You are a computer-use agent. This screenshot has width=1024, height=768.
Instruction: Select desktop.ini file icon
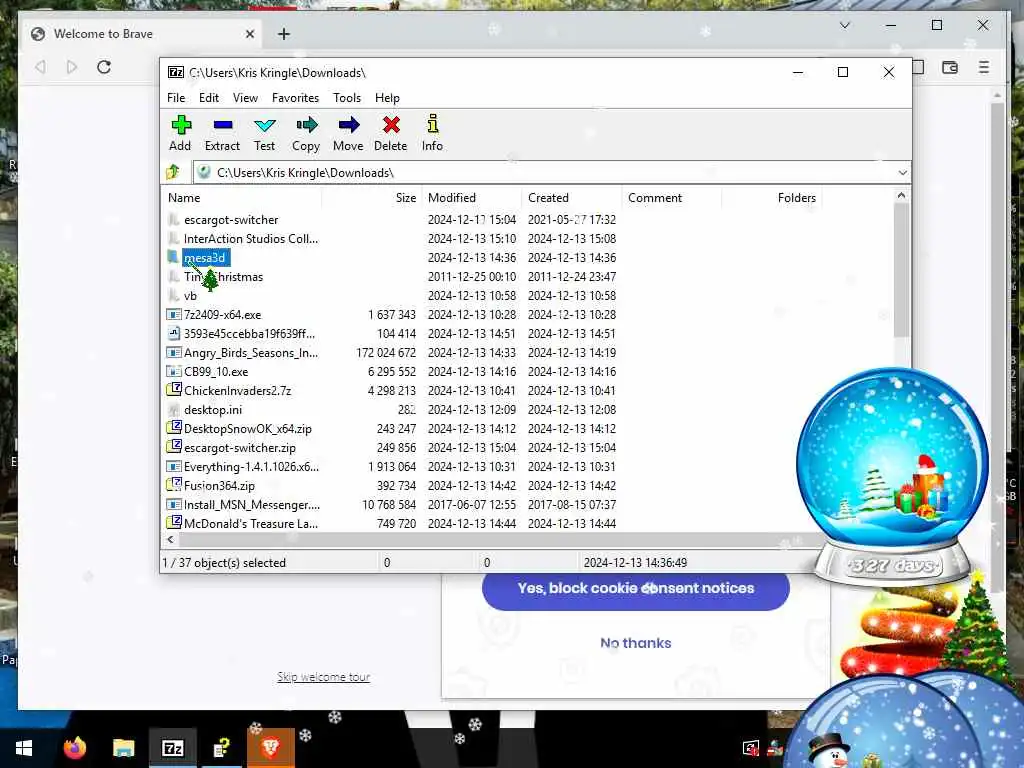coord(173,410)
